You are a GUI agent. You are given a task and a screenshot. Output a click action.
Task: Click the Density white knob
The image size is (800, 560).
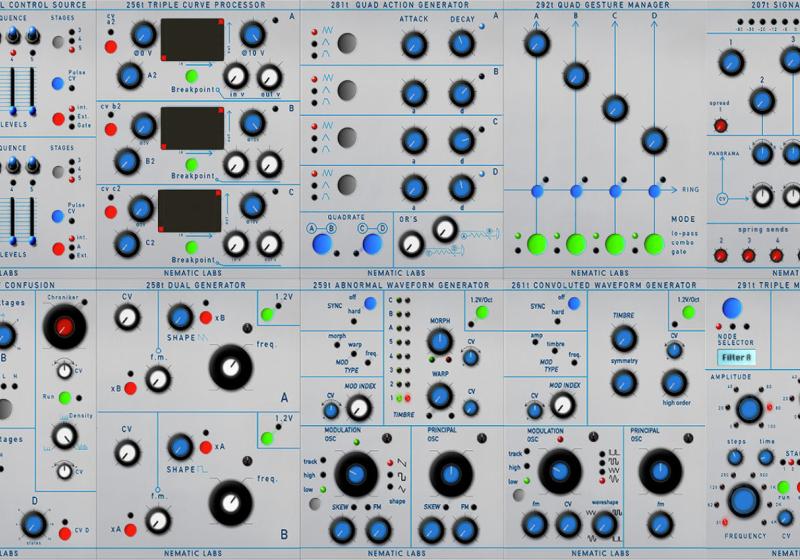[64, 436]
